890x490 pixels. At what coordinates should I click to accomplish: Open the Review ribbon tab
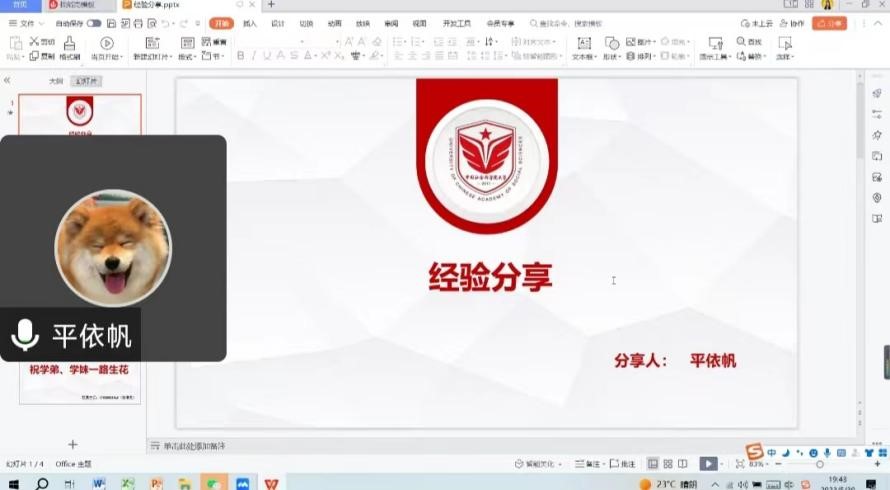tap(391, 23)
